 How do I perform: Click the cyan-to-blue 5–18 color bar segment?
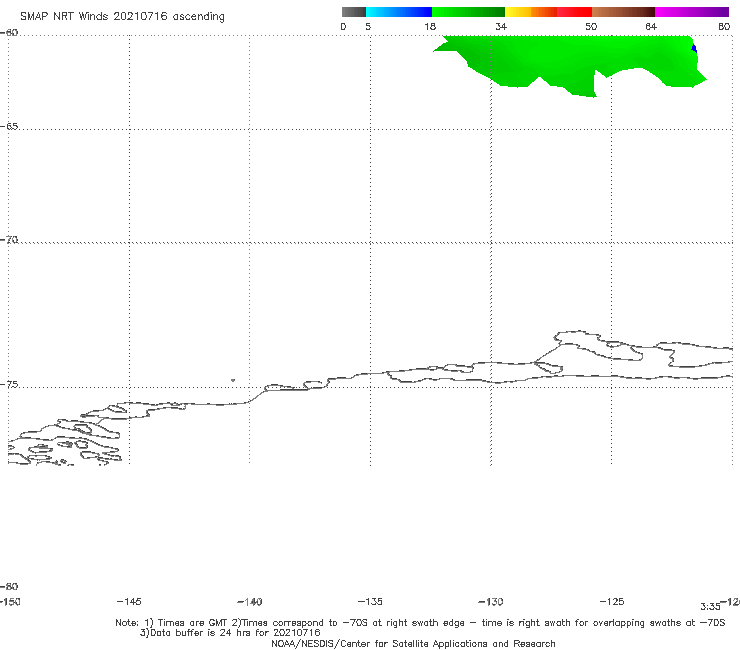pos(399,12)
